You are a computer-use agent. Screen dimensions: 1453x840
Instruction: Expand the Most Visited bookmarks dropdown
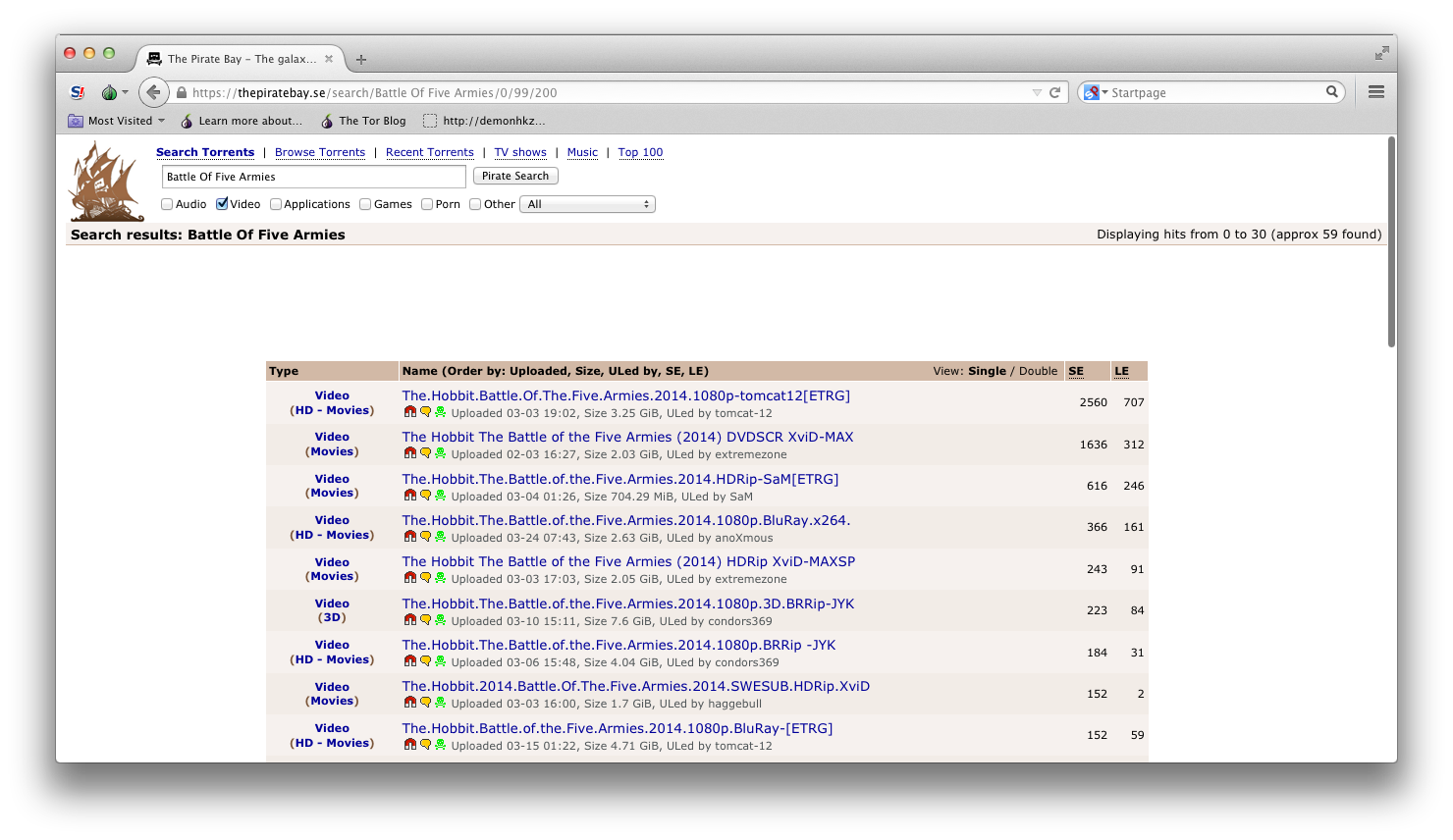point(117,121)
